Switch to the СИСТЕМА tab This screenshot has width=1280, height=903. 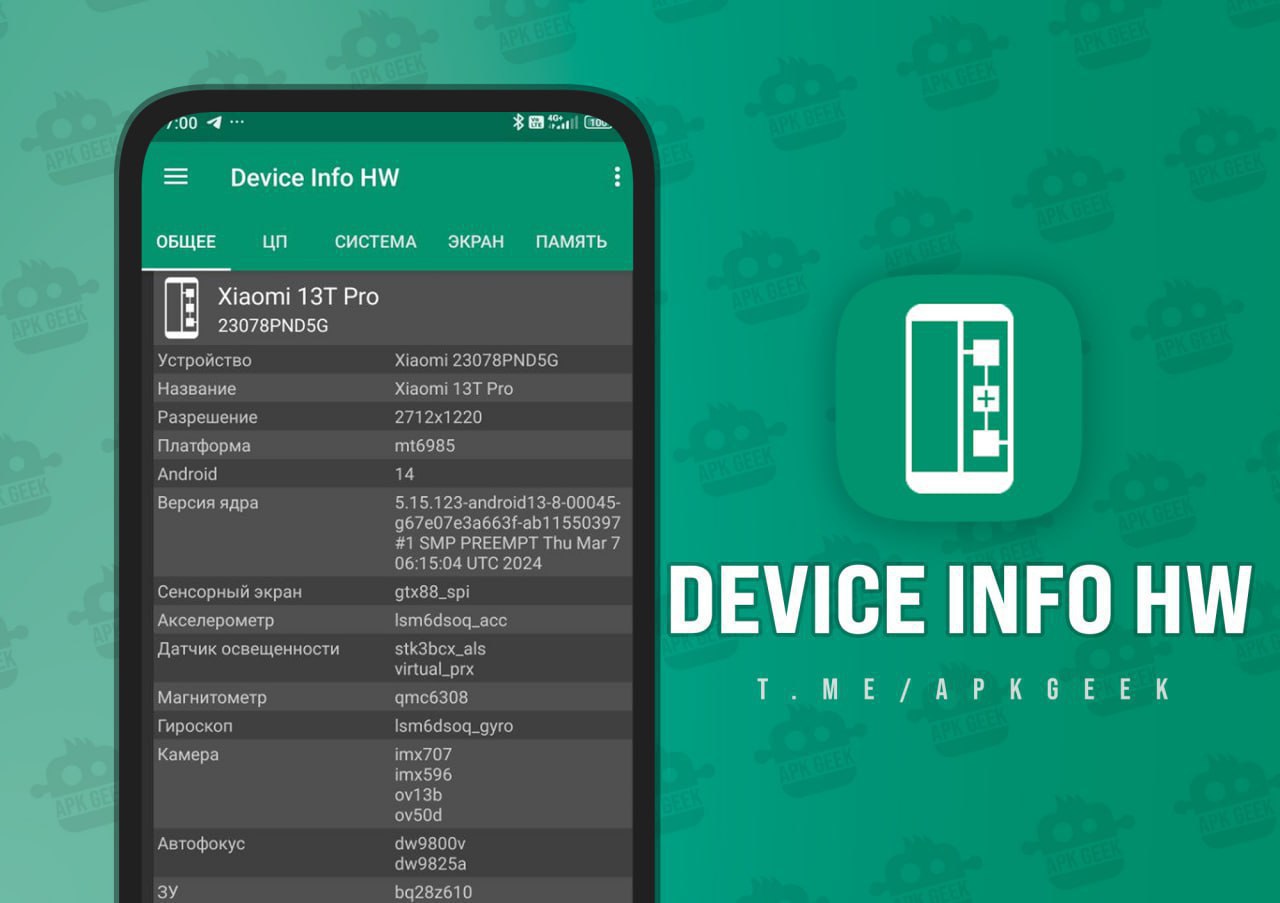(375, 242)
